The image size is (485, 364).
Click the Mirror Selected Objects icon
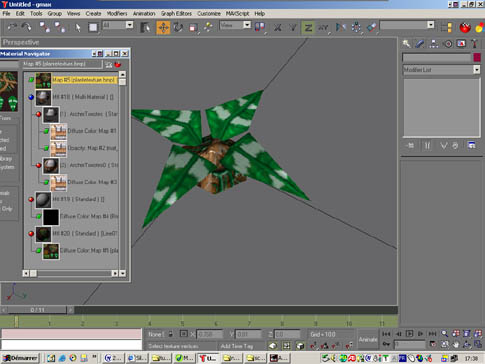coord(340,27)
